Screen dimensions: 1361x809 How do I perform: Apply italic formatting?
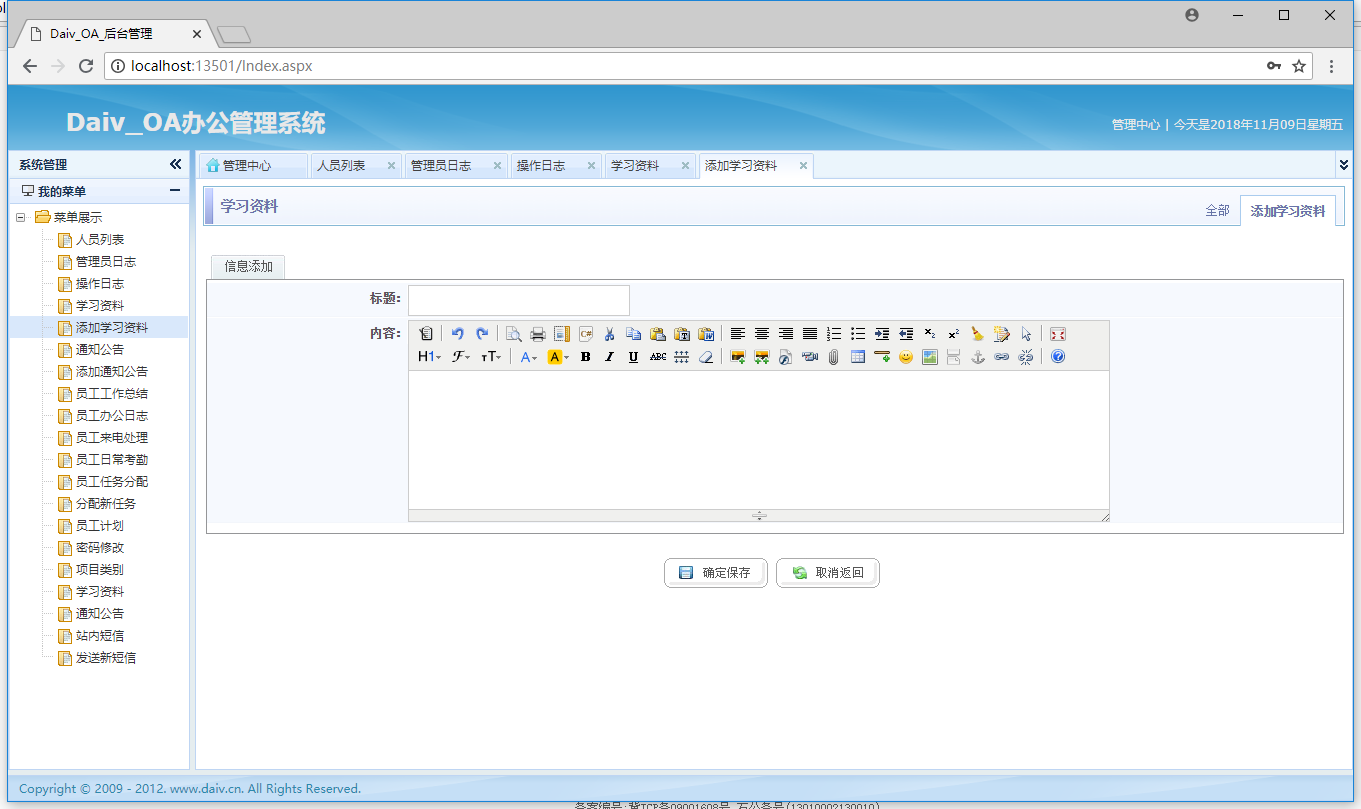click(609, 357)
